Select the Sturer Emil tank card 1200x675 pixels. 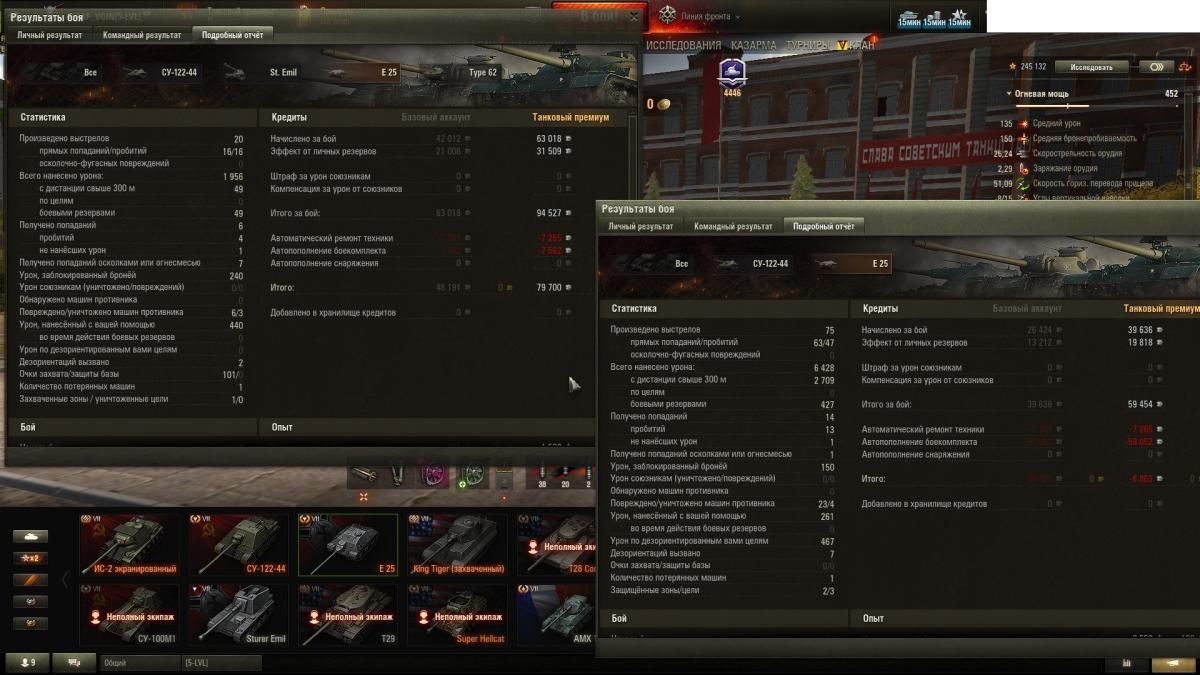(x=239, y=615)
